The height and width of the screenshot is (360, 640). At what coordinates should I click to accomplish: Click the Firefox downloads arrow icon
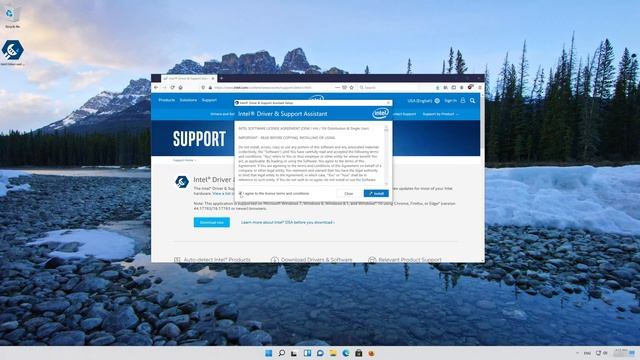click(438, 87)
